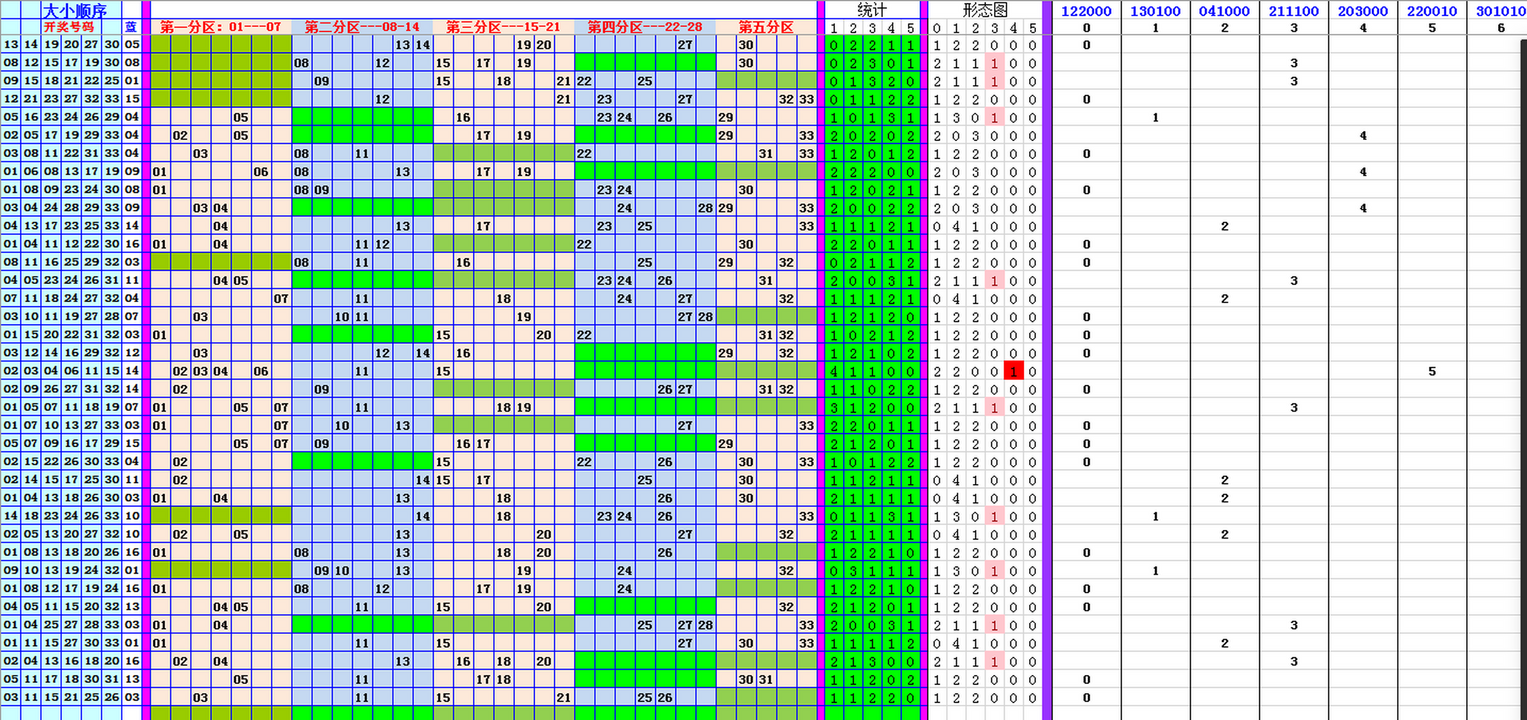
Task: Select the 第二分区---08-14 header
Action: [x=362, y=27]
